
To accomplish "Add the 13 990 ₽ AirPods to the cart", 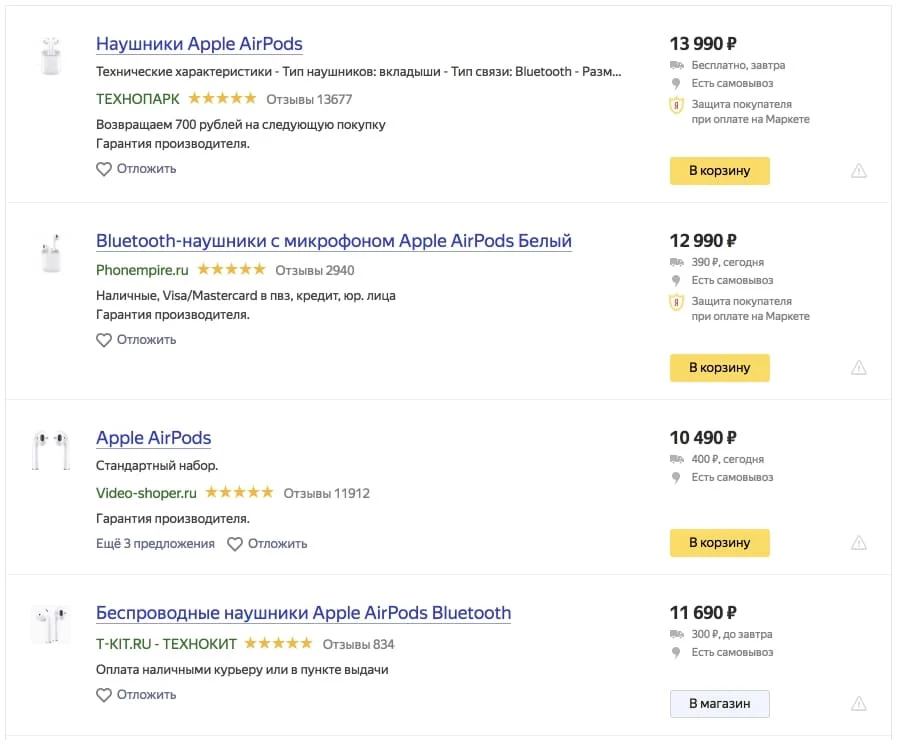I will (x=720, y=170).
